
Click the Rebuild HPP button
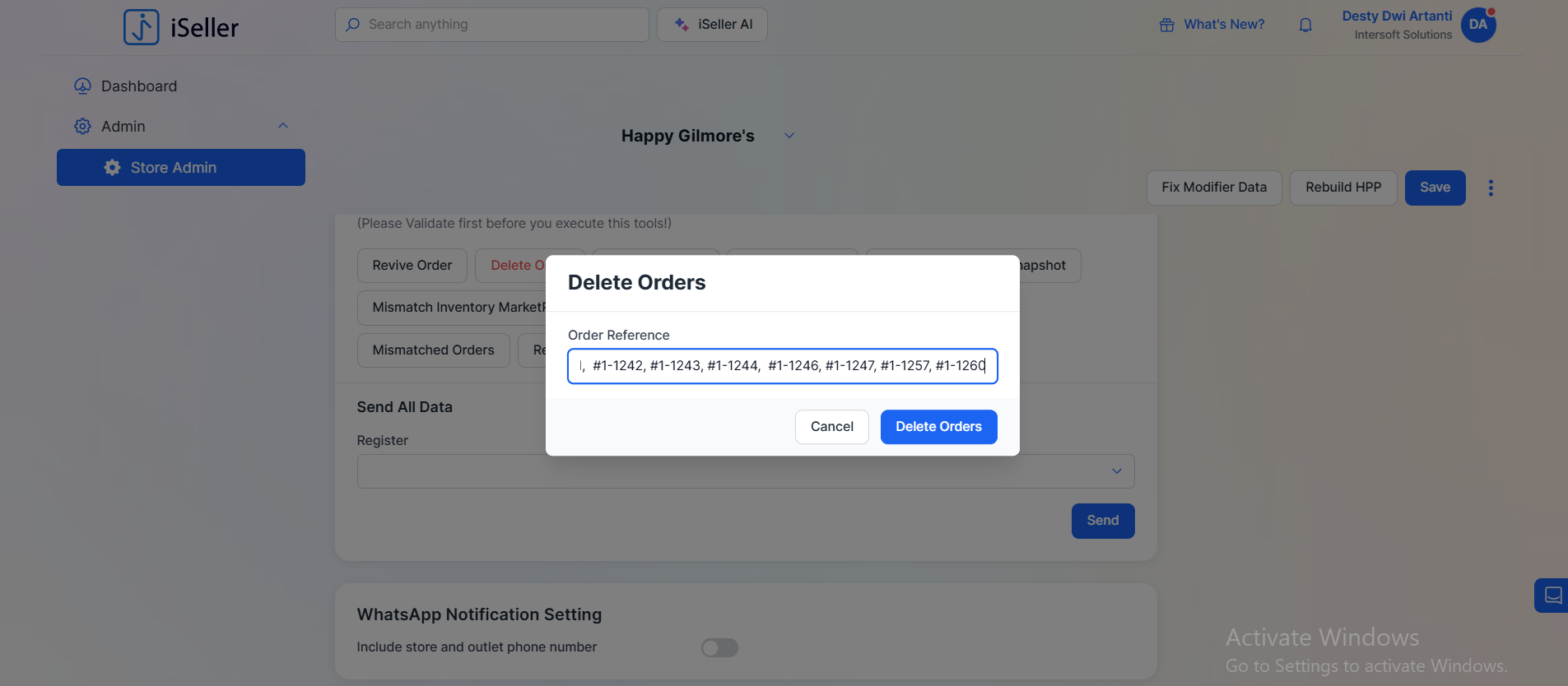[x=1342, y=188]
